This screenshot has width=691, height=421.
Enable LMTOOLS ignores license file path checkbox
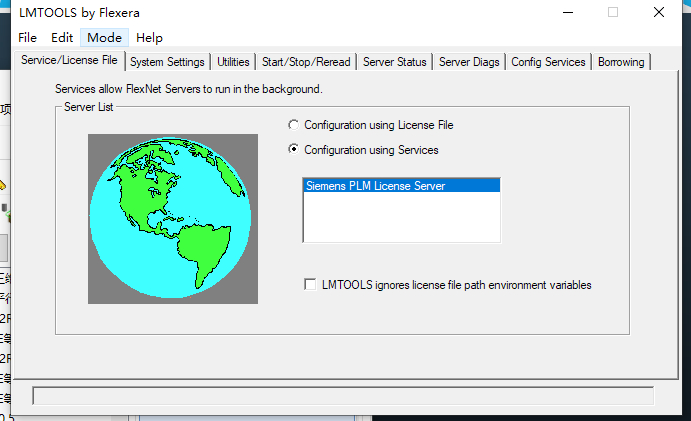[310, 285]
